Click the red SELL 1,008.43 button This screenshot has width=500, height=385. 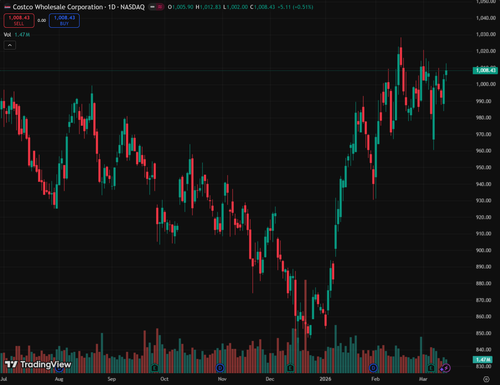tap(19, 20)
